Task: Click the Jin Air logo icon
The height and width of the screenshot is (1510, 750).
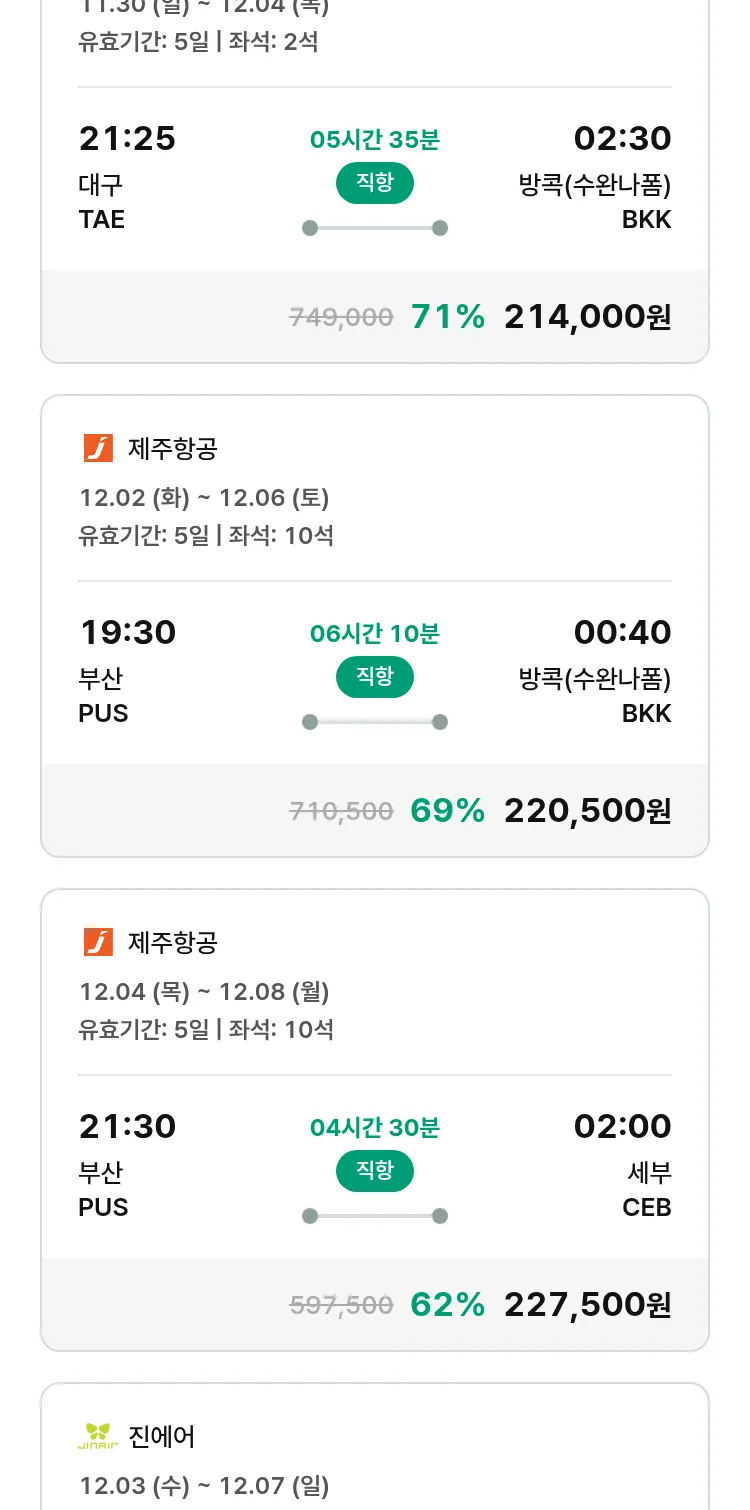Action: (98, 1436)
